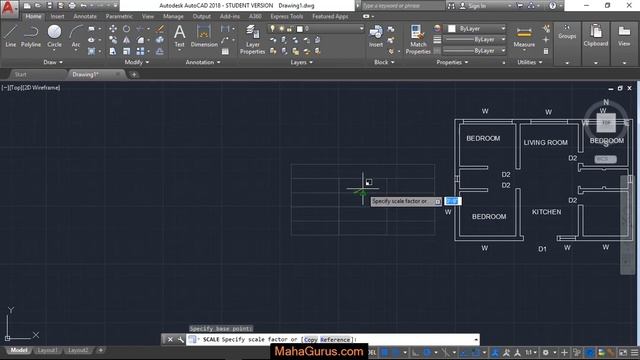This screenshot has width=640, height=360.
Task: Toggle Clean Screen in status bar
Action: point(623,352)
